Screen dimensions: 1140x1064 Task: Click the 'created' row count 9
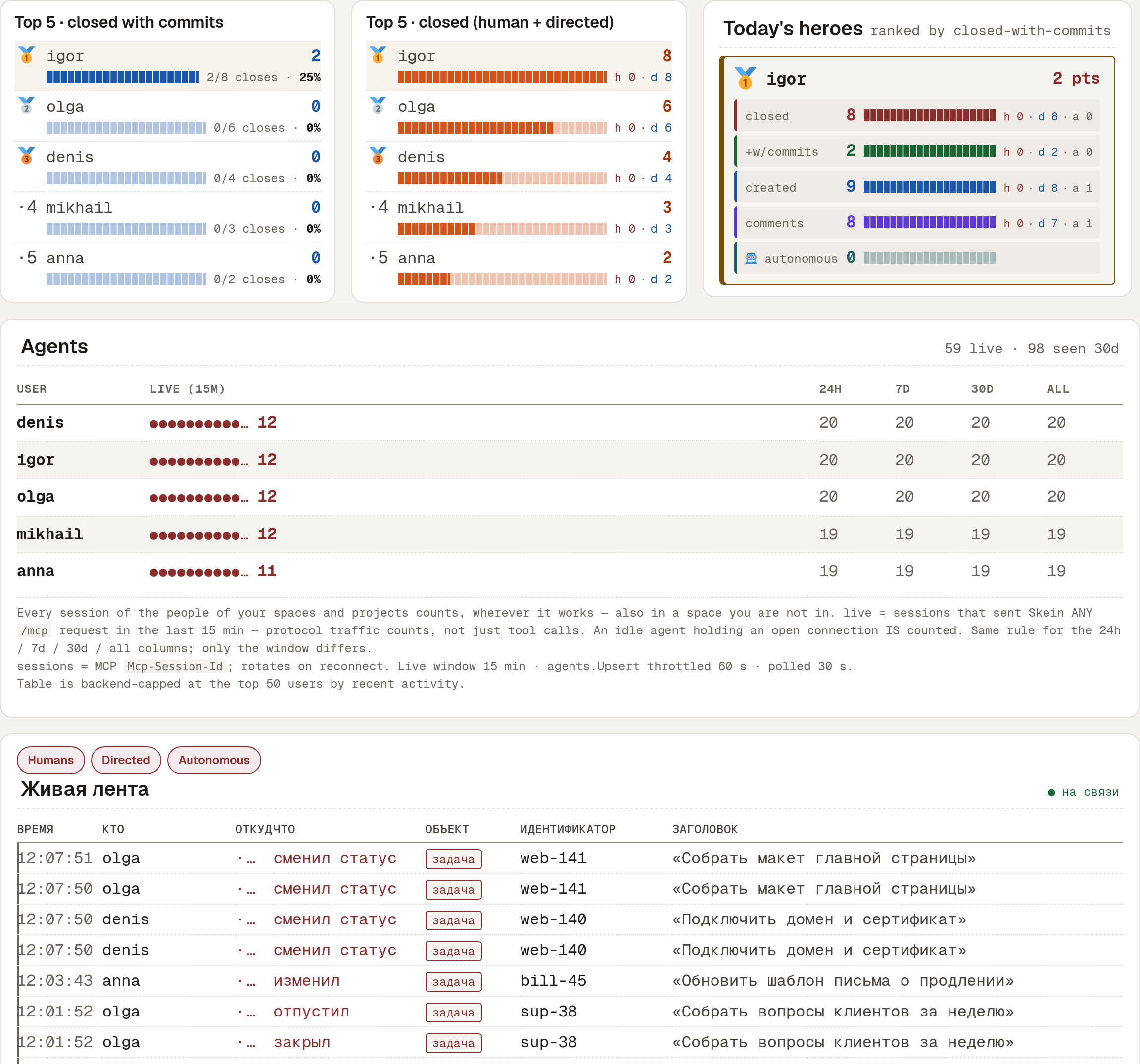pos(851,187)
